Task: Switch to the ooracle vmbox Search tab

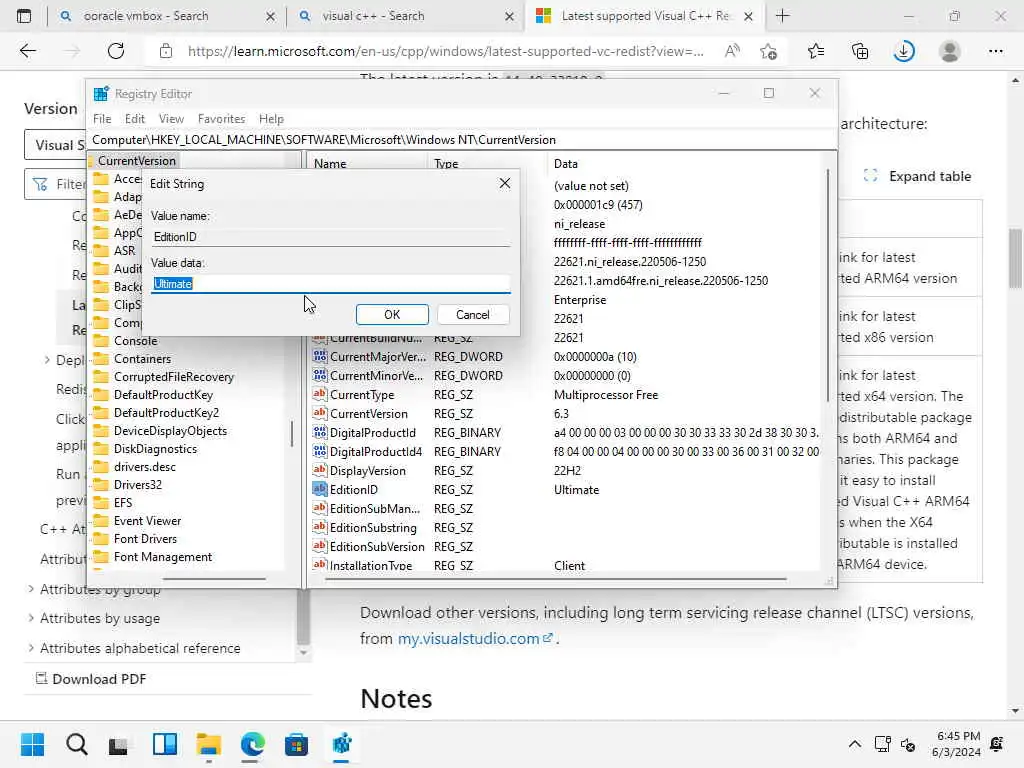Action: [167, 16]
